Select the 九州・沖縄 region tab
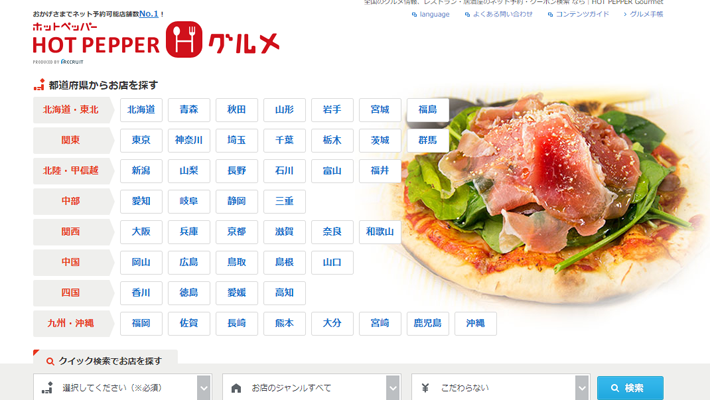This screenshot has width=710, height=400. point(73,323)
